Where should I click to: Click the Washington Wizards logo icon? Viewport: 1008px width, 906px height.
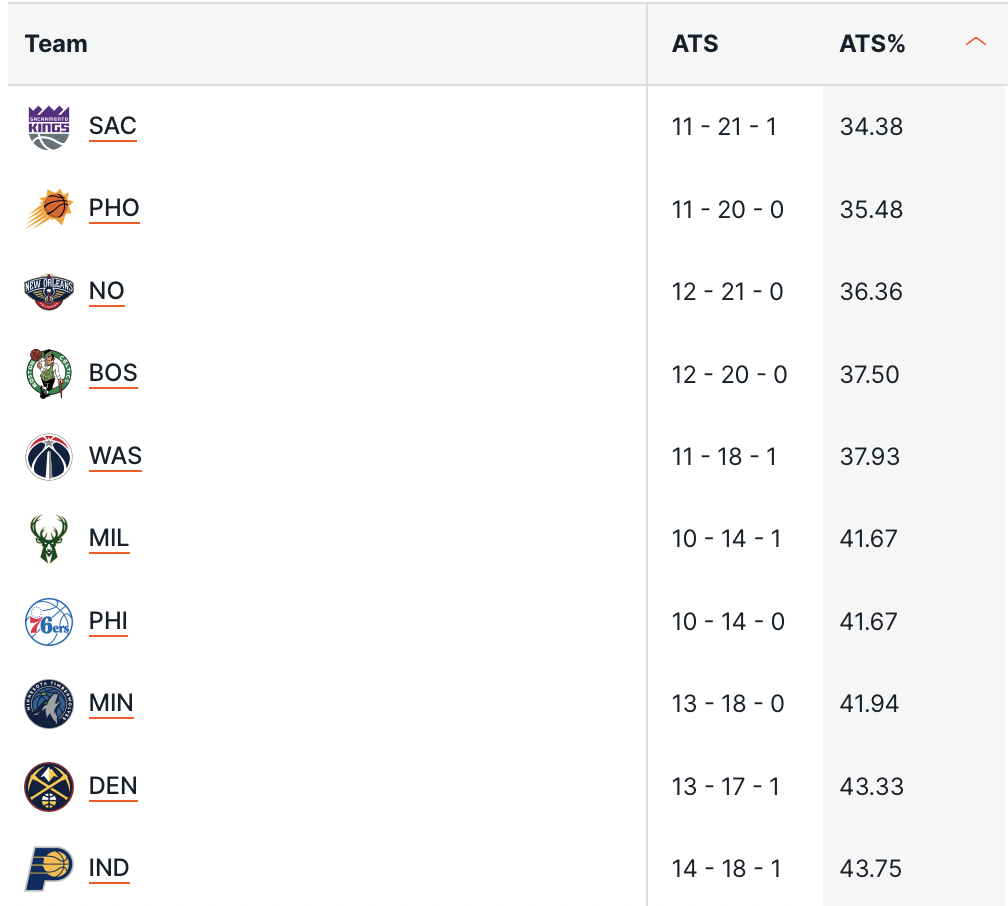point(48,457)
